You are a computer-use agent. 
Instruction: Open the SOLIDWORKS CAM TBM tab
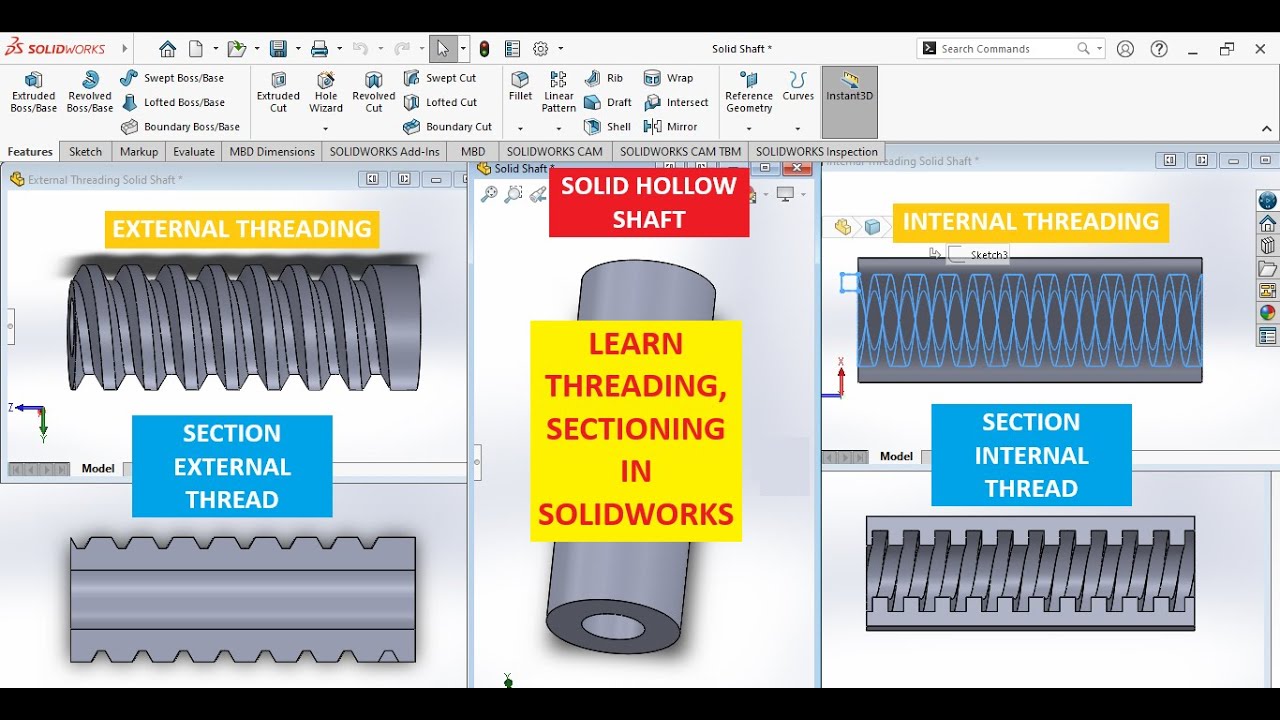click(x=681, y=152)
